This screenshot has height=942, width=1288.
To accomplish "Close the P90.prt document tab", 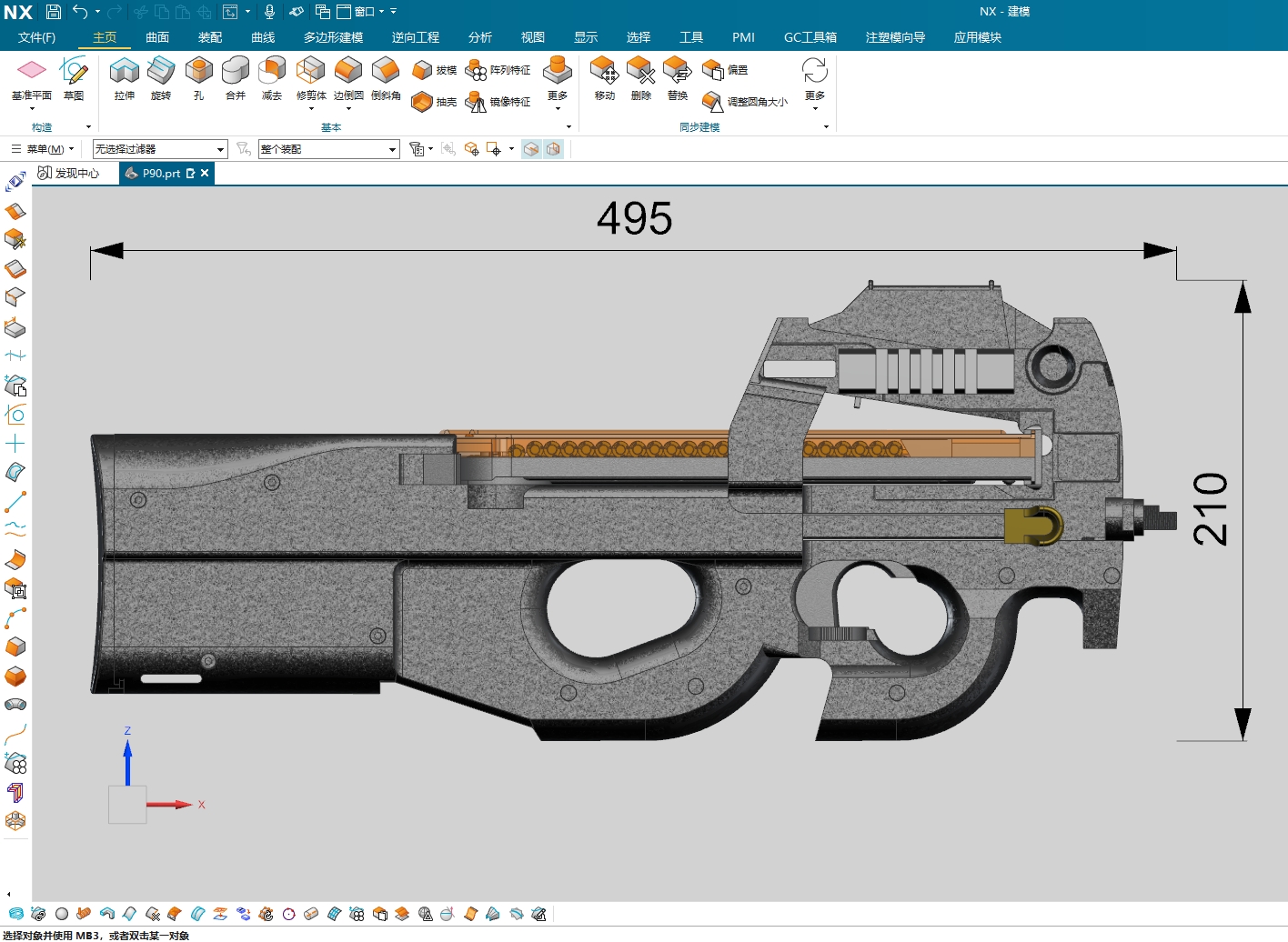I will click(205, 173).
